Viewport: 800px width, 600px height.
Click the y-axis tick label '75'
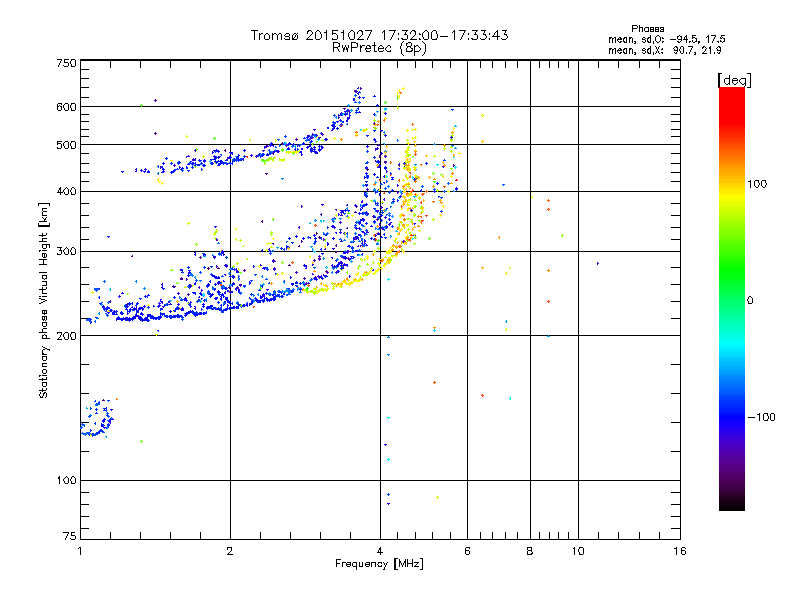coord(70,536)
